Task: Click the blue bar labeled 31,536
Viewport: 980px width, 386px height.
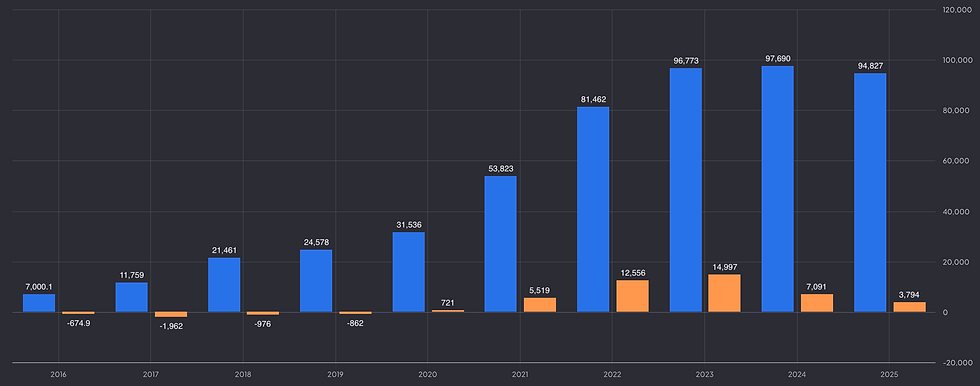Action: pyautogui.click(x=409, y=272)
